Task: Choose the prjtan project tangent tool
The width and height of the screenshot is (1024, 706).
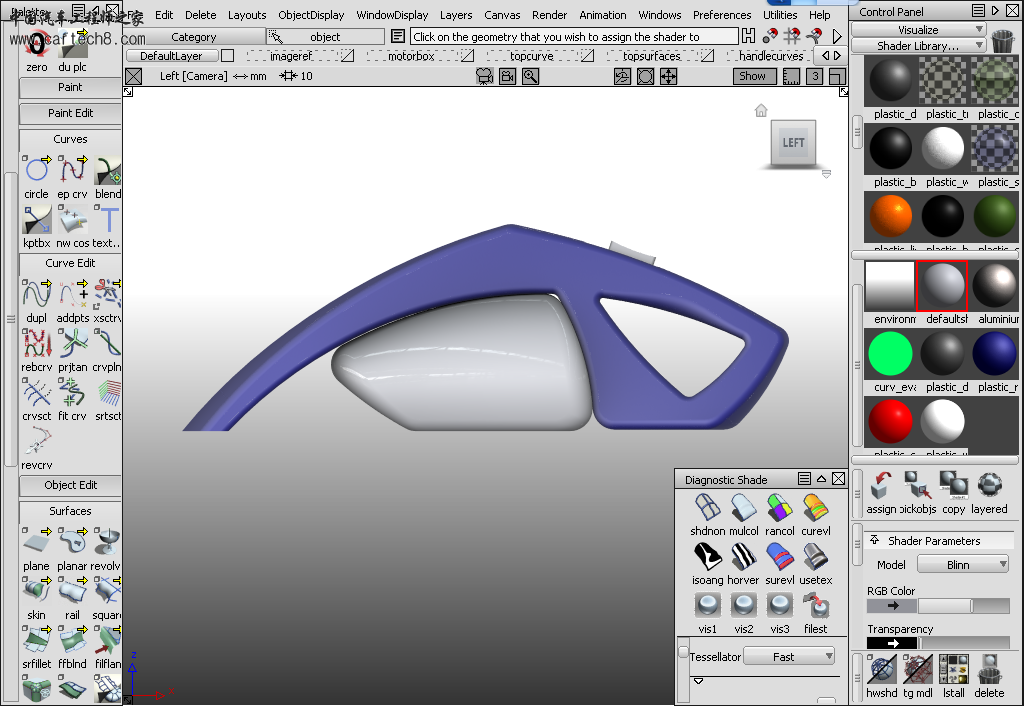Action: pos(72,344)
